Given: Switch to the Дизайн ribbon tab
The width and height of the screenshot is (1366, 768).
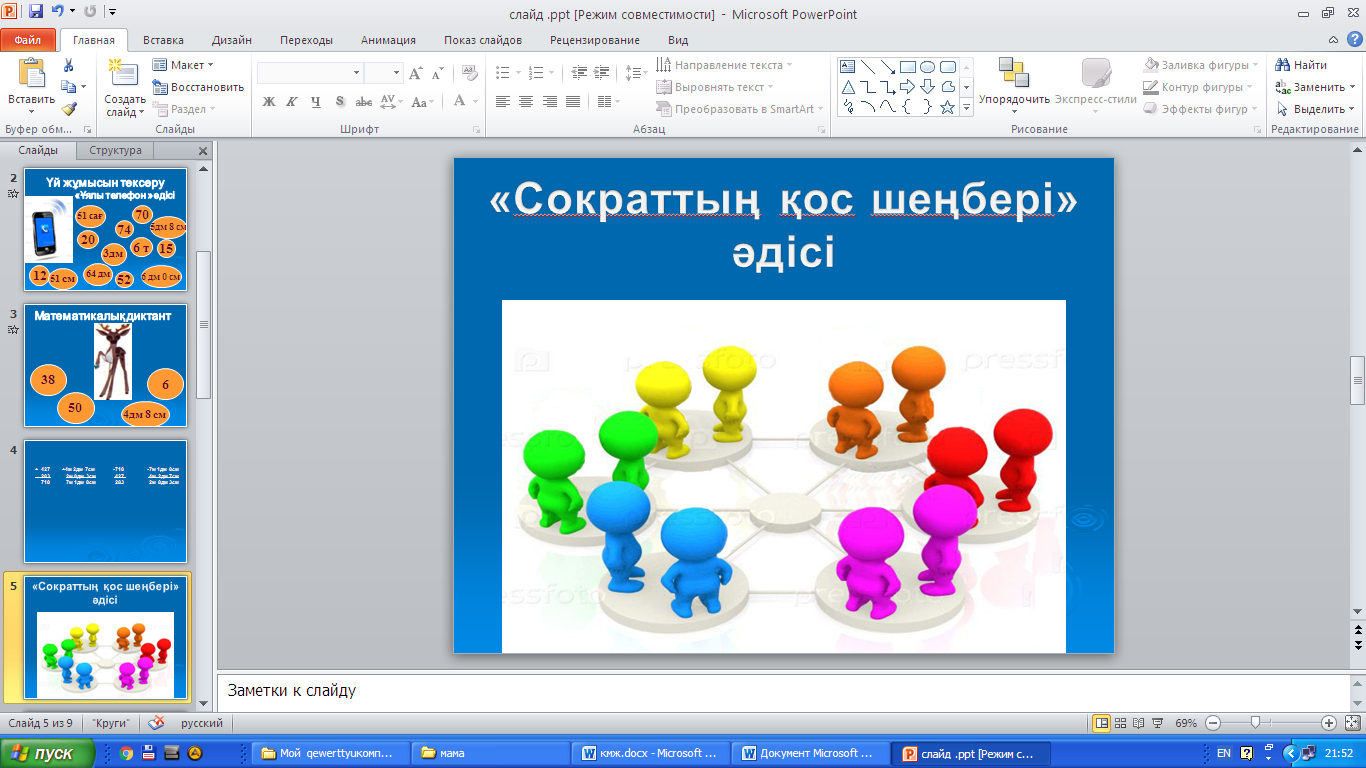Looking at the screenshot, I should [x=232, y=40].
